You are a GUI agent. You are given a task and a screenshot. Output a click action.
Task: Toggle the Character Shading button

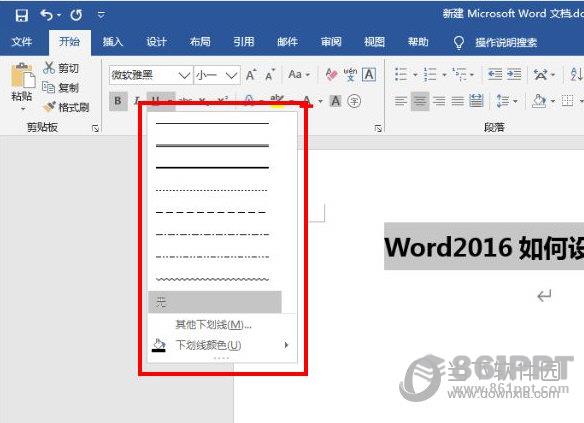(x=336, y=101)
